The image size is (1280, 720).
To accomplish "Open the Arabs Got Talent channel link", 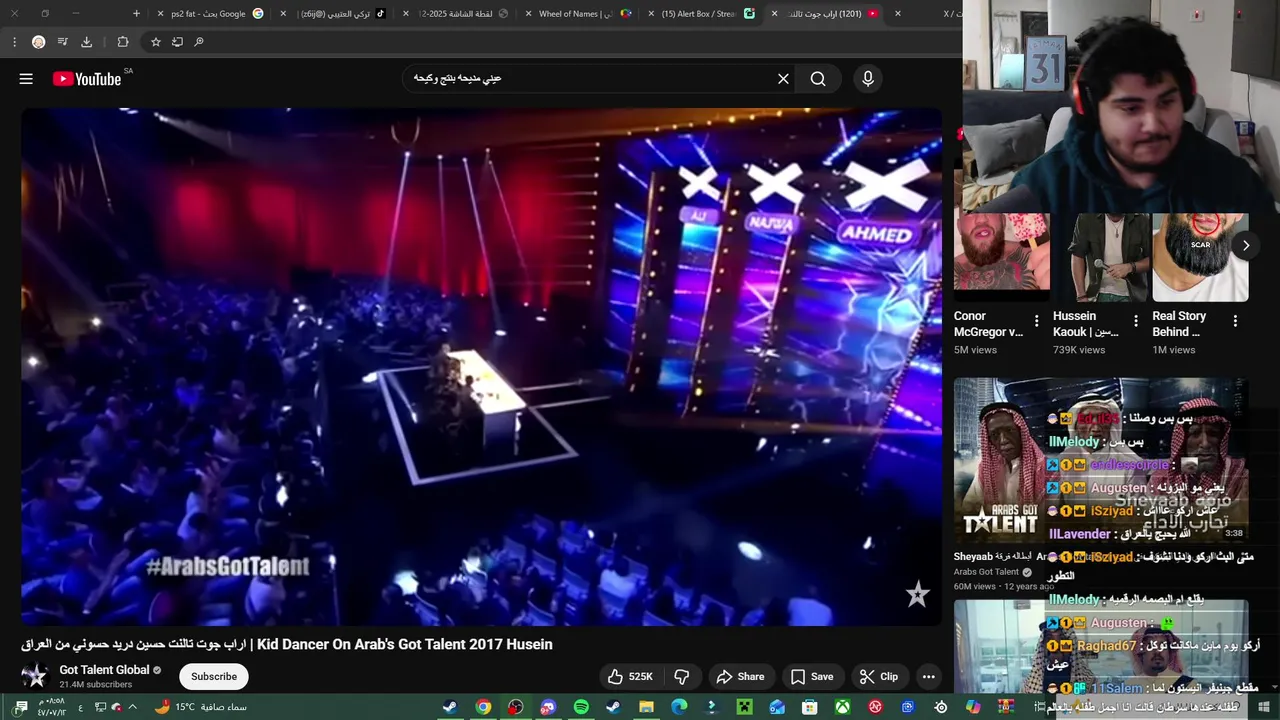I will coord(986,572).
